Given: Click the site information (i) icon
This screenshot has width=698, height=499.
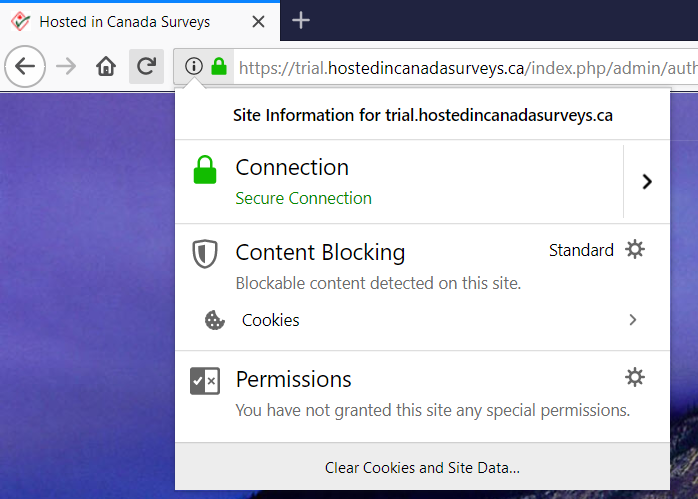Looking at the screenshot, I should click(194, 66).
